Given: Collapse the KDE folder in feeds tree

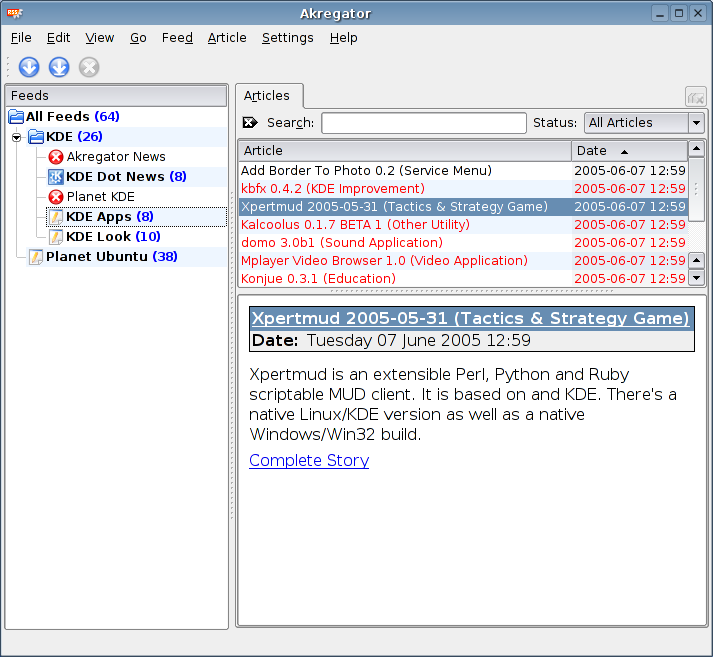Looking at the screenshot, I should [x=16, y=137].
